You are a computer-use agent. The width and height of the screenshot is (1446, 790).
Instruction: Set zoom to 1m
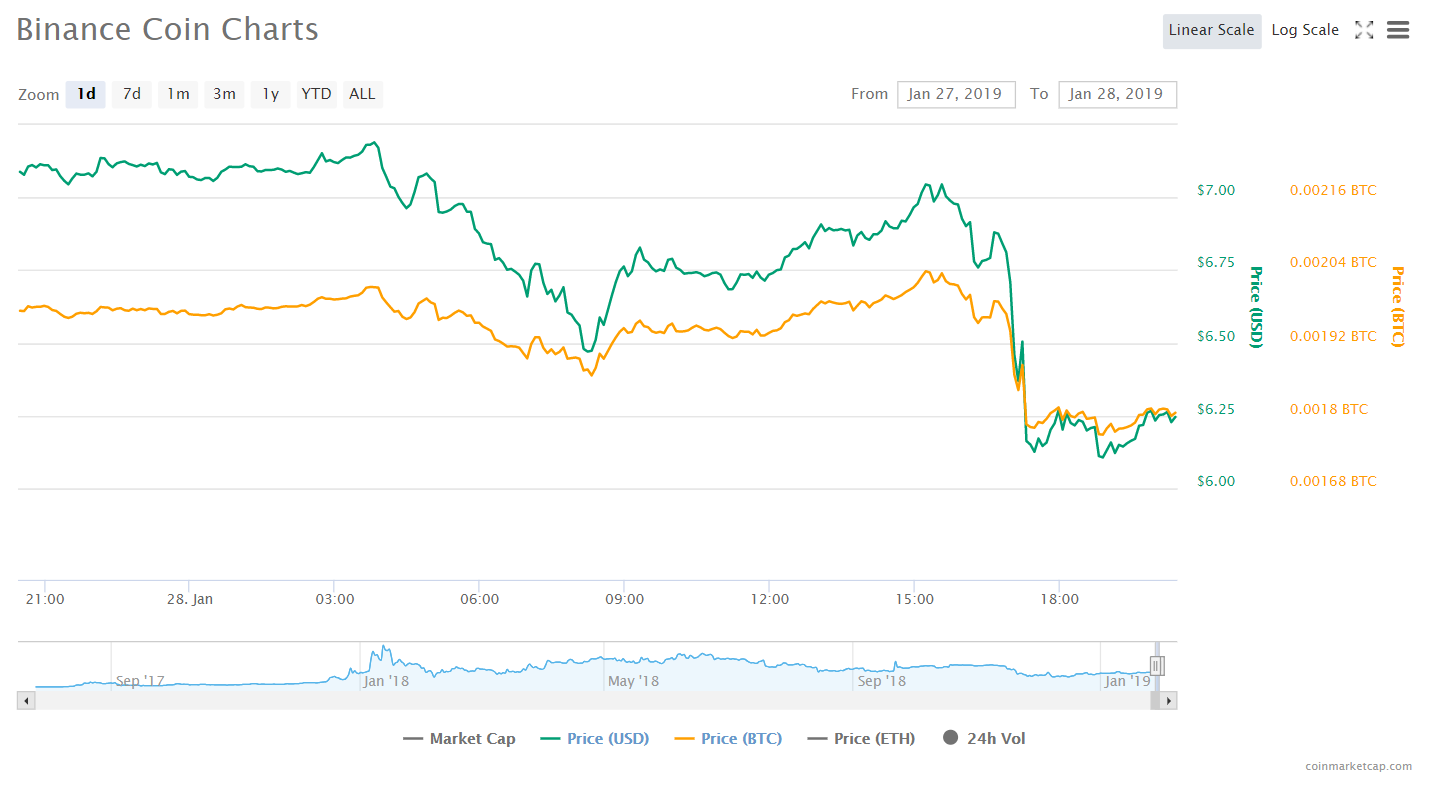[178, 94]
